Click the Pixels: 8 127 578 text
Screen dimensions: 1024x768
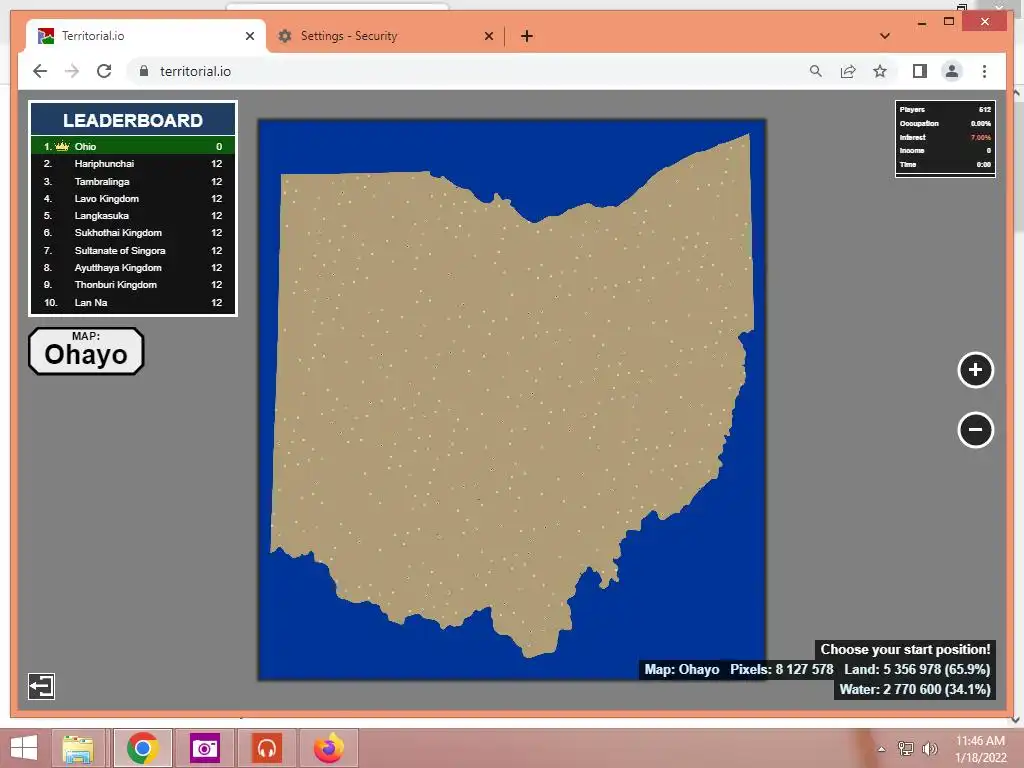(782, 669)
